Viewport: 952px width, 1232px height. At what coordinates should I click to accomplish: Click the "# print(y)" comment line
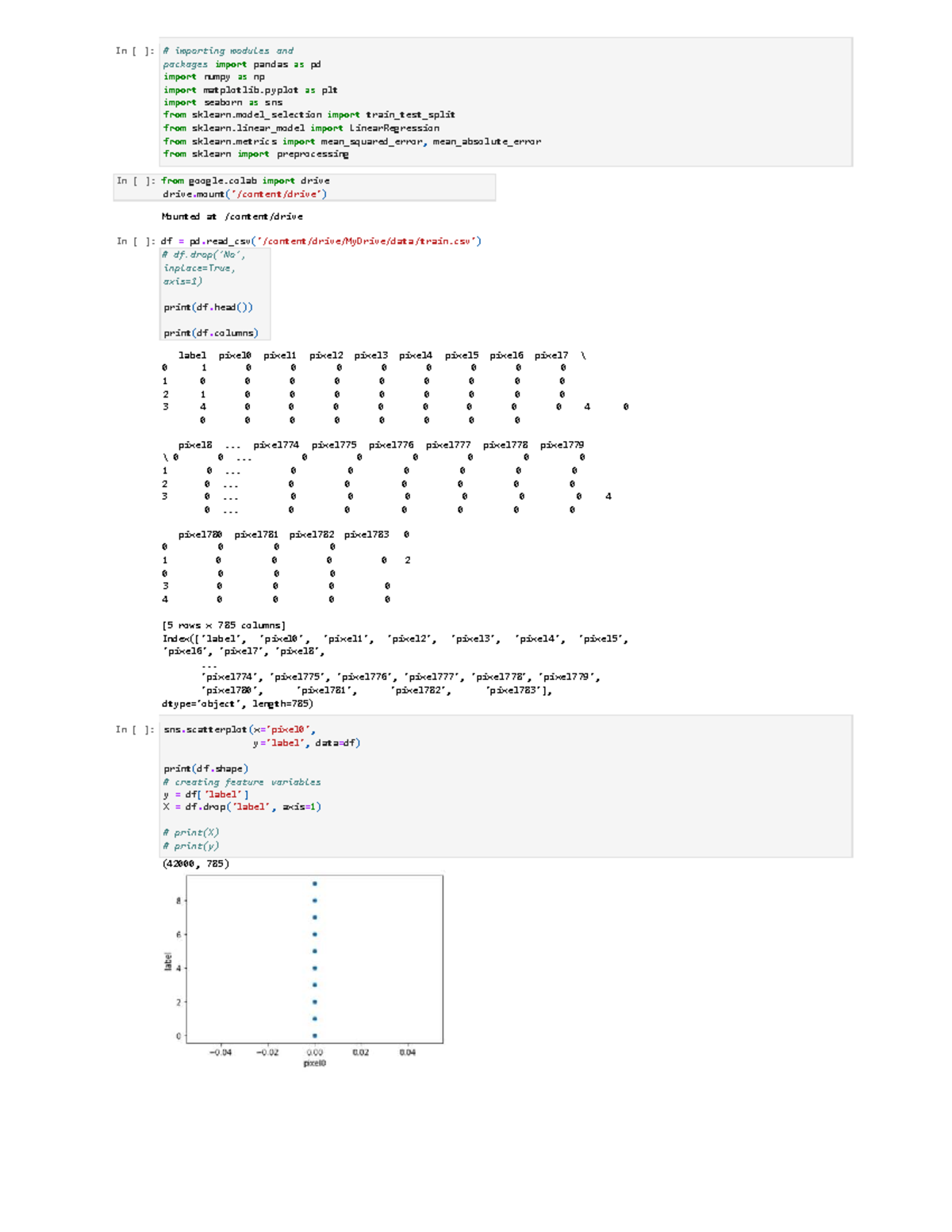(x=191, y=846)
